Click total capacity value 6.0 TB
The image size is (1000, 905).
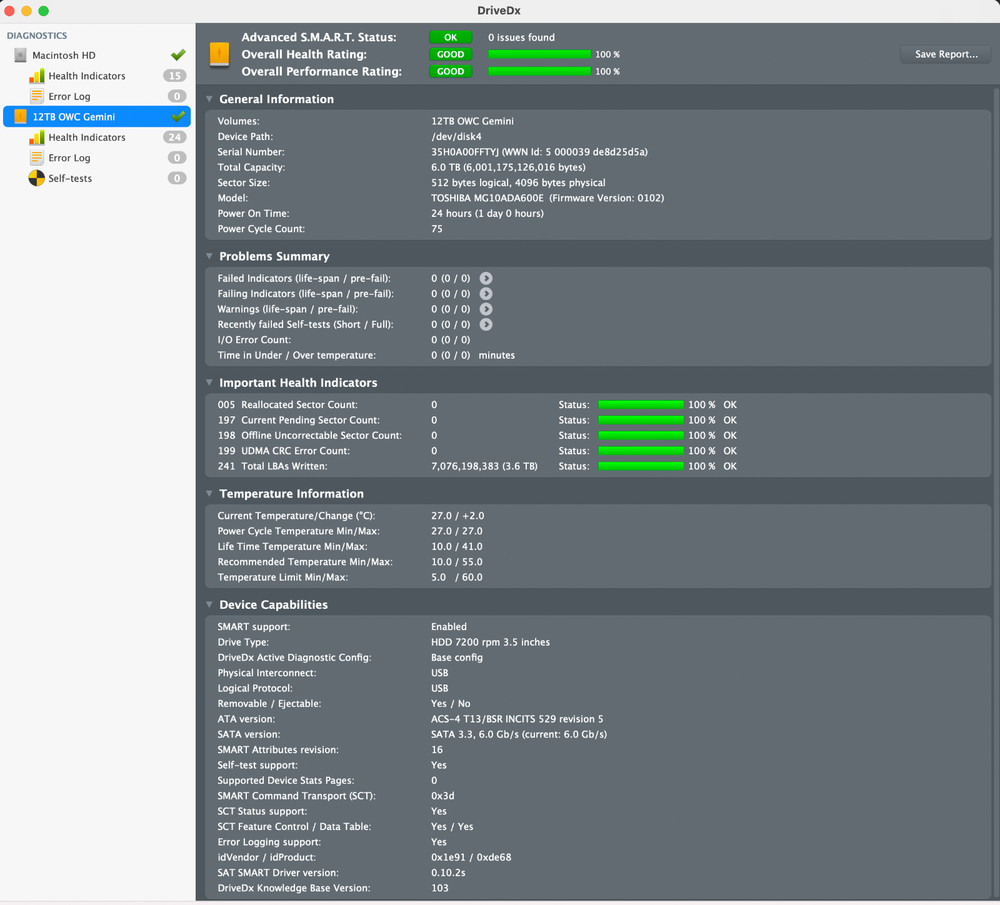pos(445,167)
